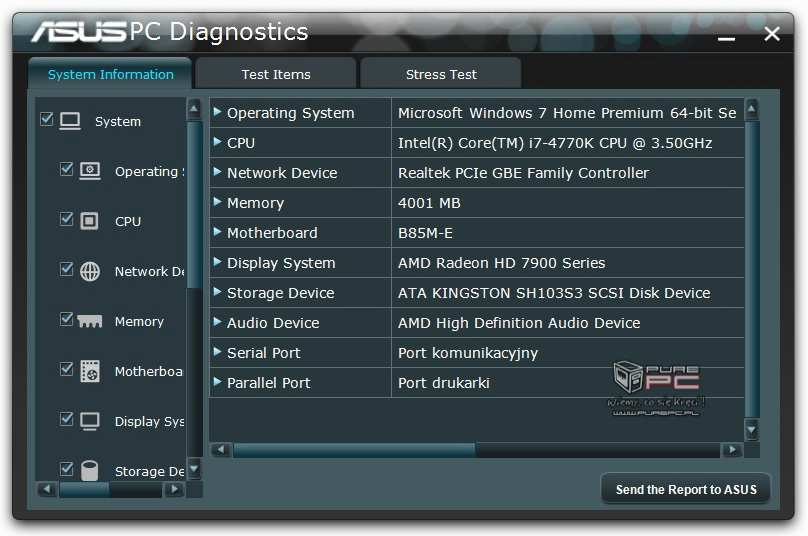
Task: Toggle the CPU checkbox in sidebar
Action: pyautogui.click(x=67, y=219)
